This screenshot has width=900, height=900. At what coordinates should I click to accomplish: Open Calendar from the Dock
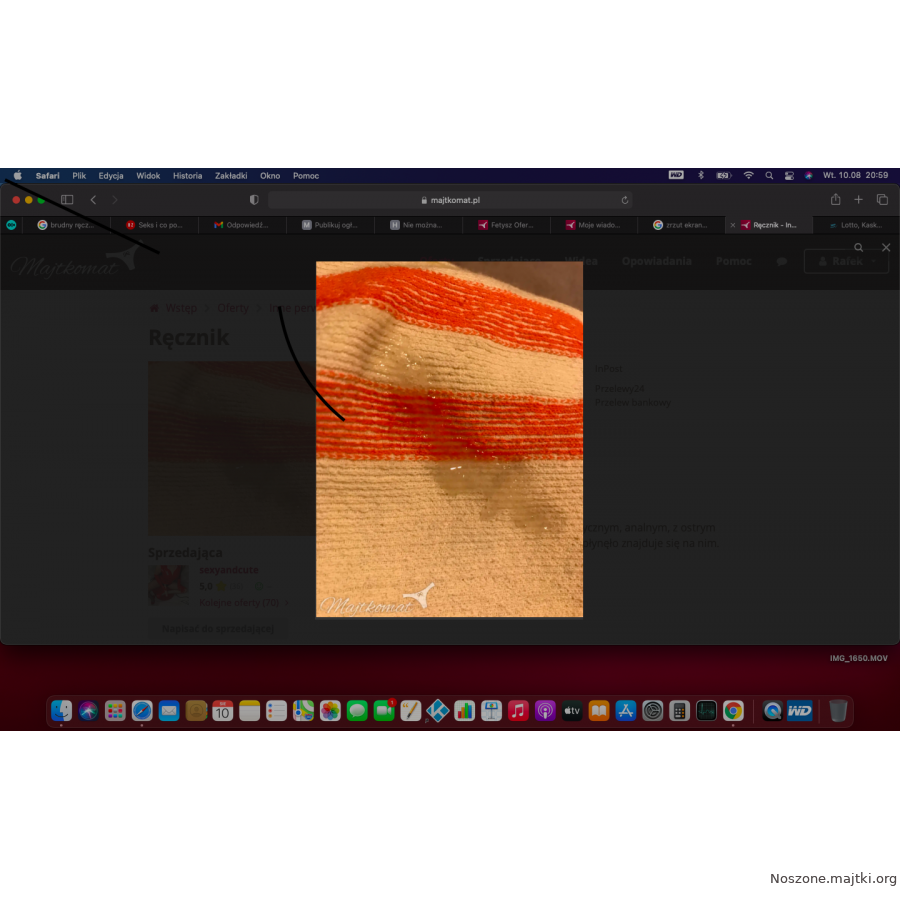click(x=223, y=711)
